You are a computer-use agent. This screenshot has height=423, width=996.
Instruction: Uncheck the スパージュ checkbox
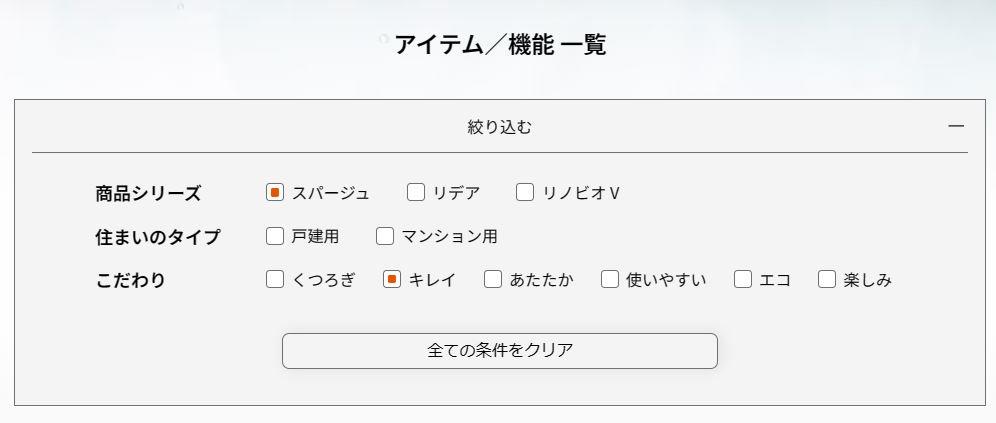click(275, 193)
